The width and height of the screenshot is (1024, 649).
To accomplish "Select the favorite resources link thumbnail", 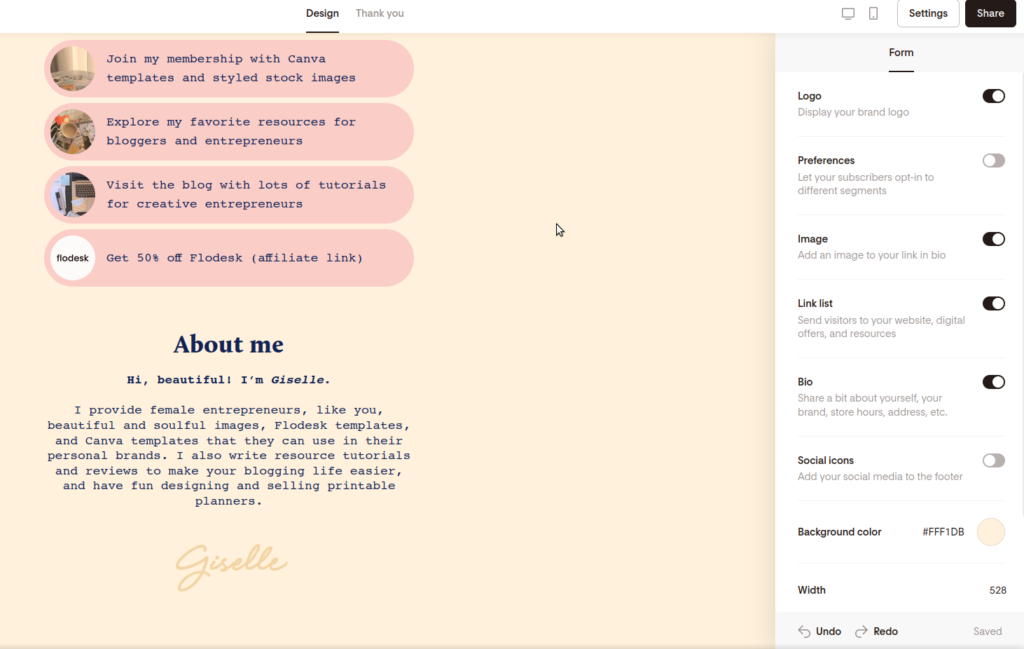I will pos(72,132).
